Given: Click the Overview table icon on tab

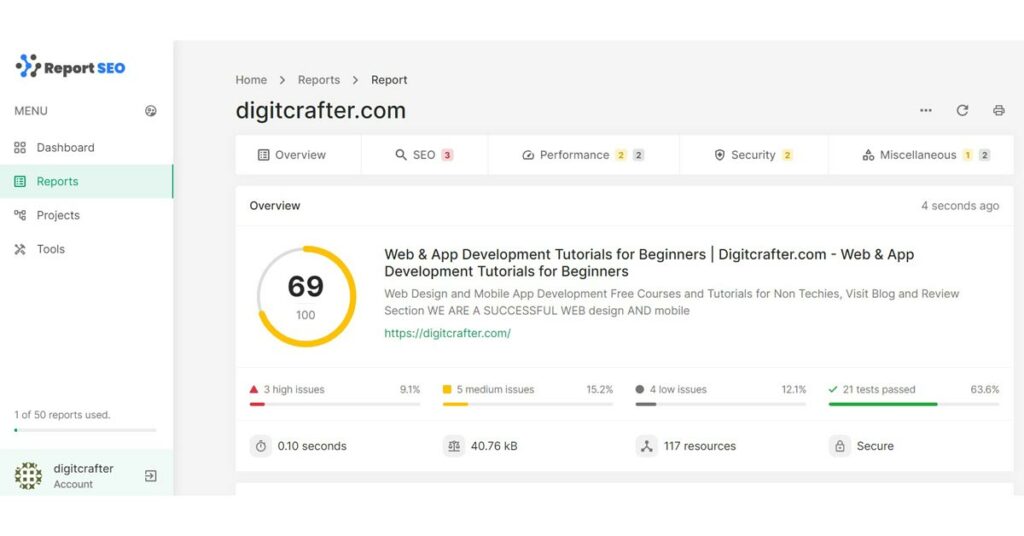Looking at the screenshot, I should coord(264,155).
